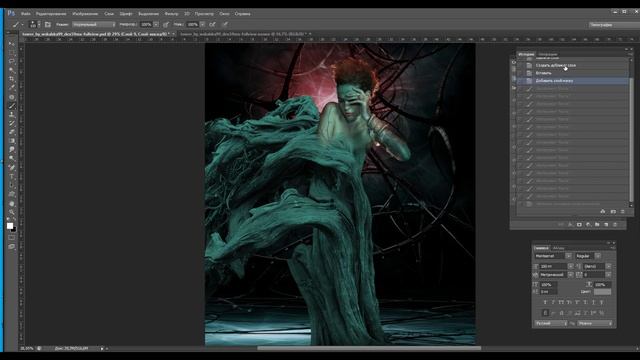The image size is (640, 360).
Task: Open the Файл menu
Action: [x=25, y=13]
